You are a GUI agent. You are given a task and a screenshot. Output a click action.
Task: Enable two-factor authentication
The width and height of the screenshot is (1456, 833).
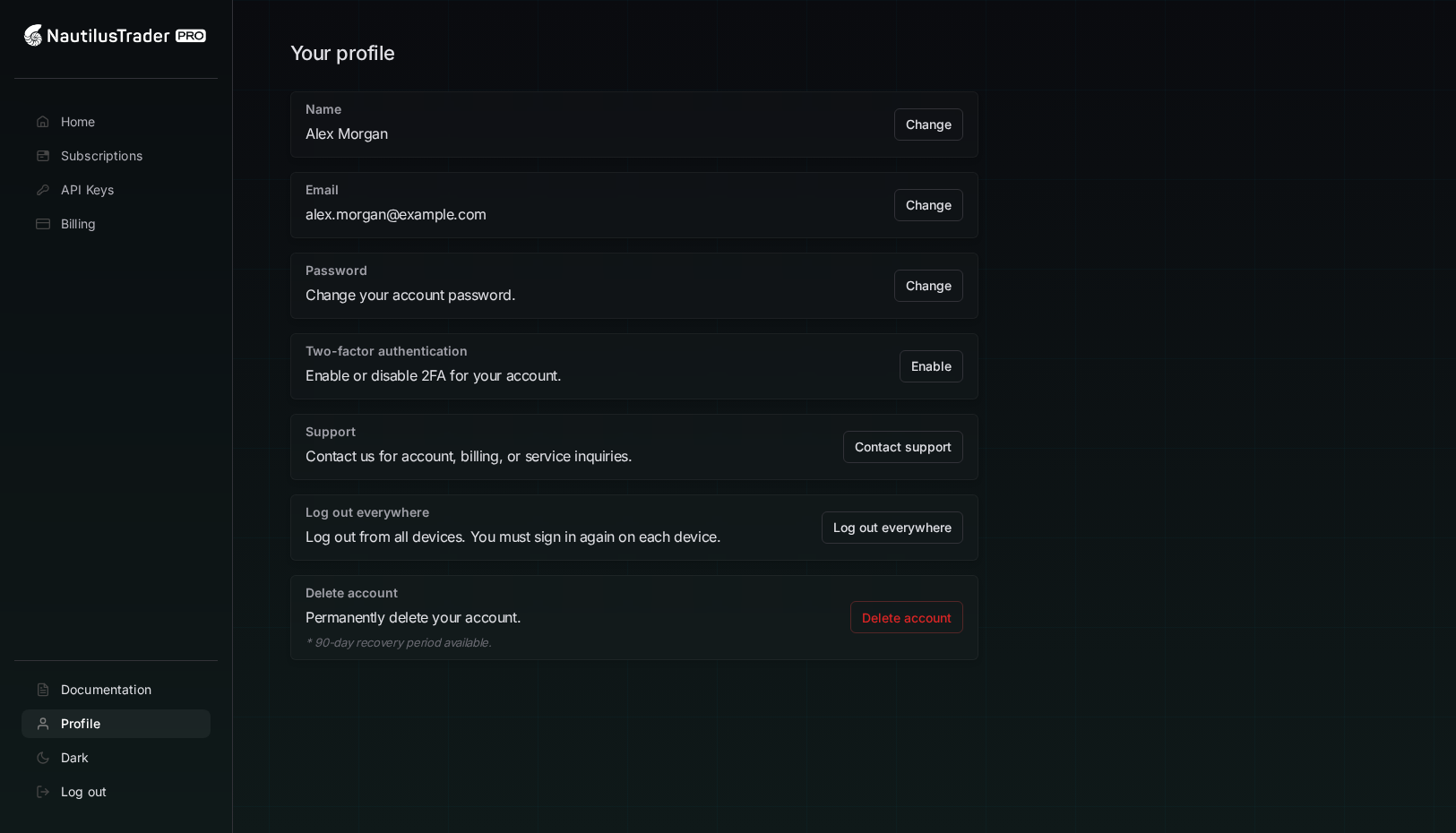[931, 366]
